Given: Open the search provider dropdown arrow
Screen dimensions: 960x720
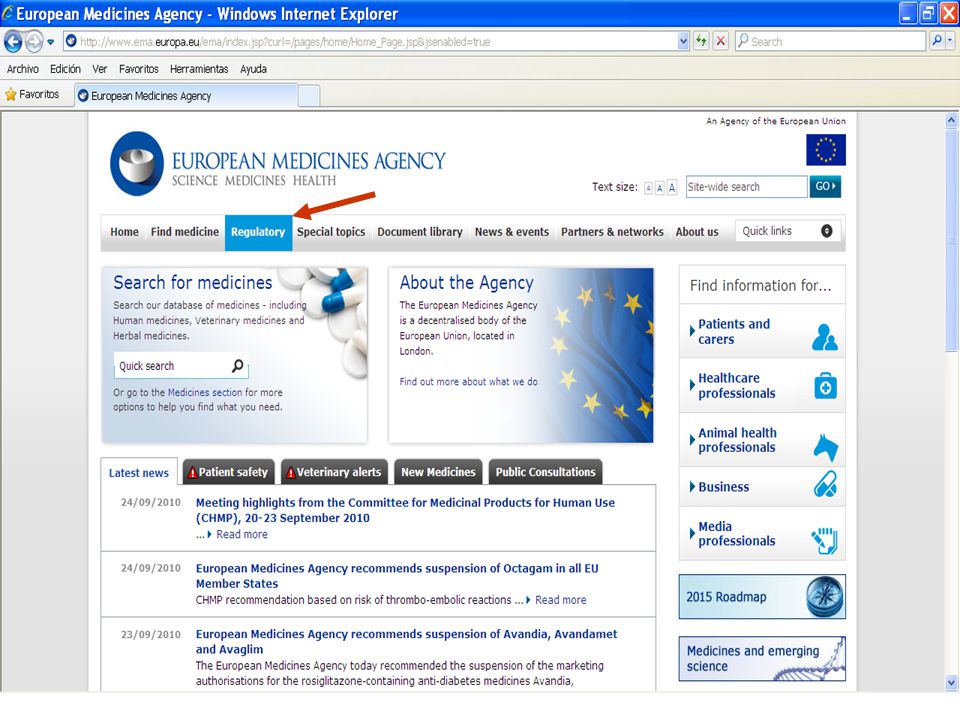Looking at the screenshot, I should [x=950, y=41].
